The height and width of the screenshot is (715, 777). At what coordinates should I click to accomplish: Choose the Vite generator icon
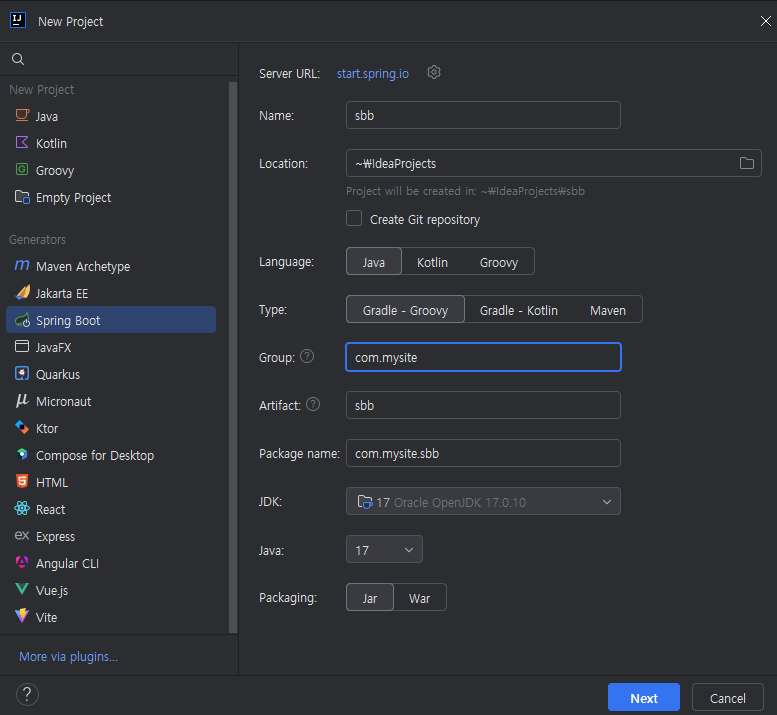click(22, 616)
